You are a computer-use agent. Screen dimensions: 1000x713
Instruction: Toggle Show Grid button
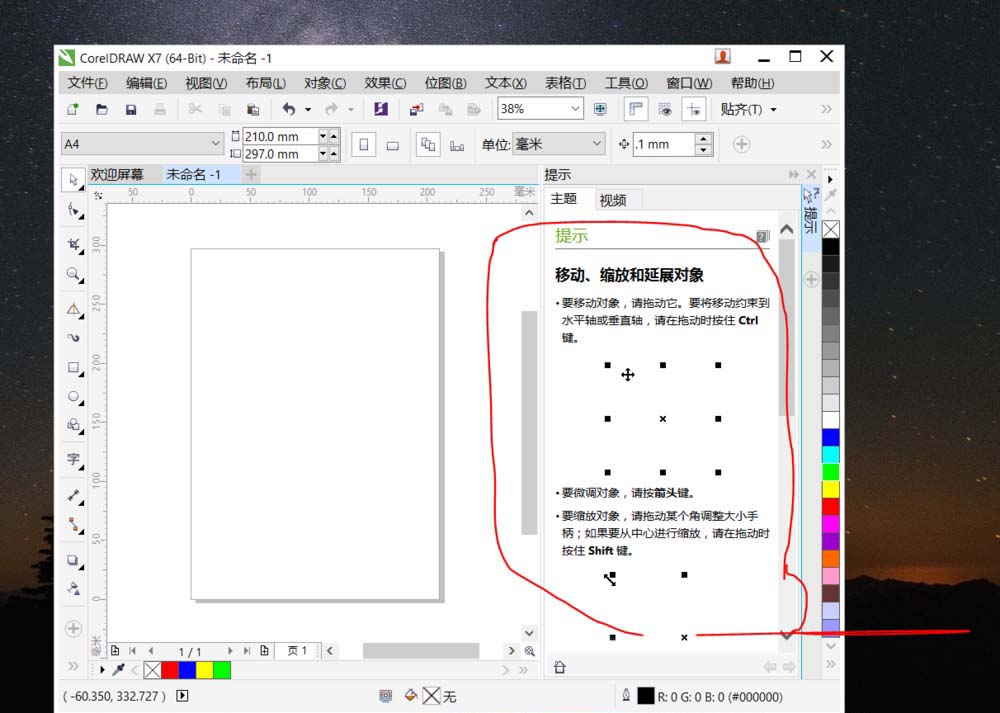click(665, 109)
